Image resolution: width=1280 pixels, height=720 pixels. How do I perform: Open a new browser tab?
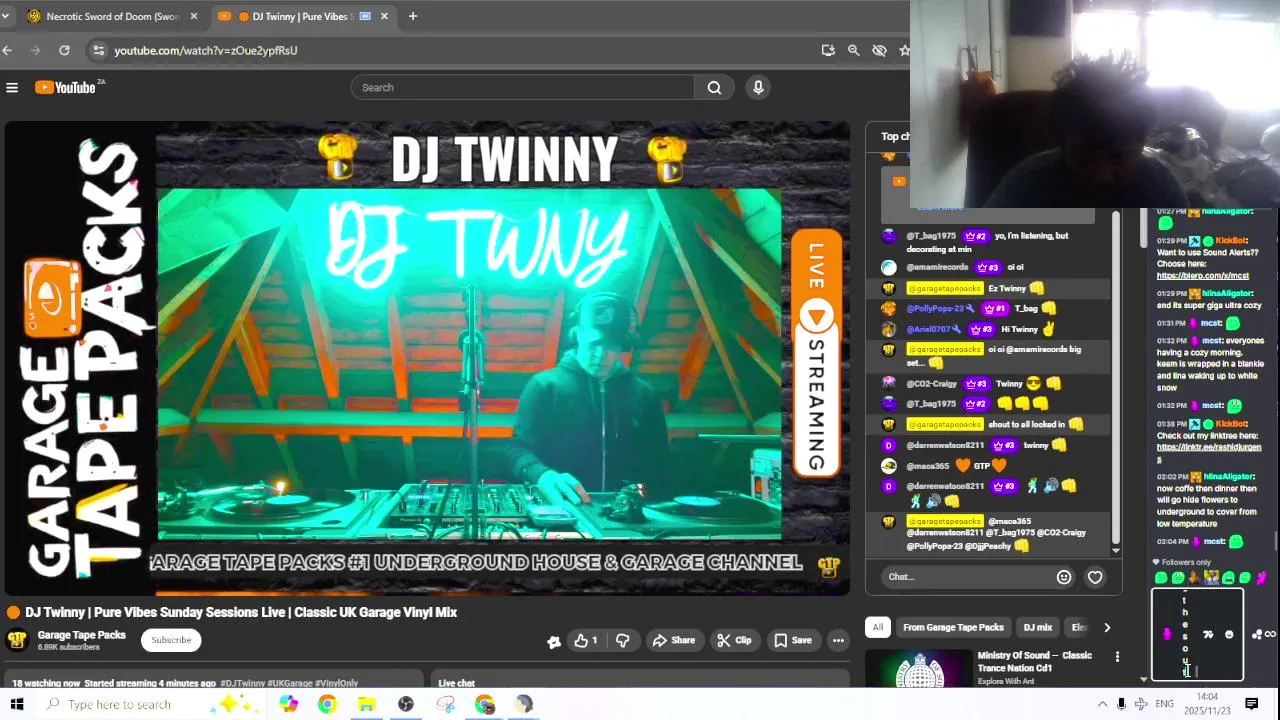click(x=413, y=16)
